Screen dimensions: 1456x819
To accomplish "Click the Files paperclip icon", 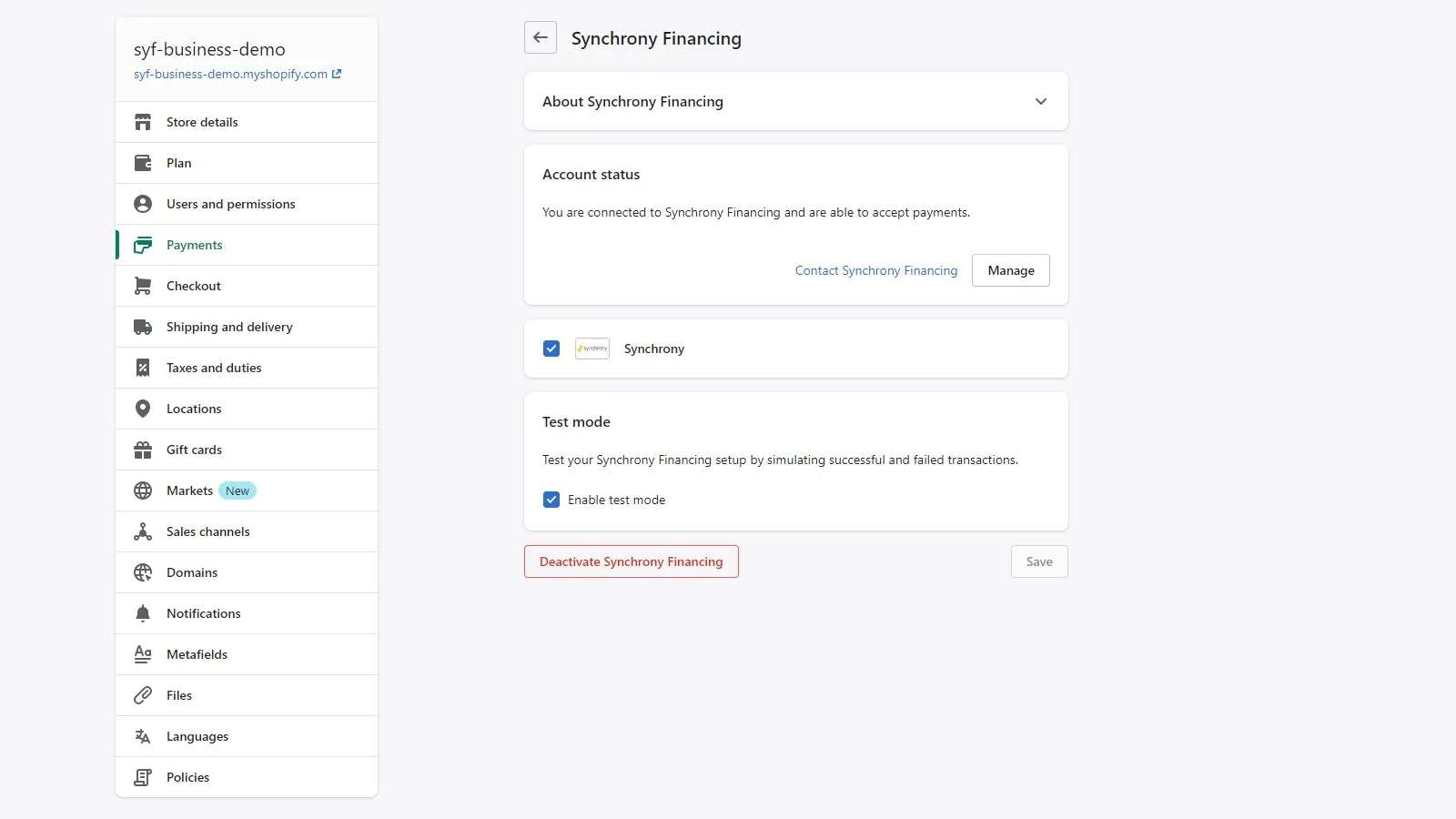I will (143, 695).
